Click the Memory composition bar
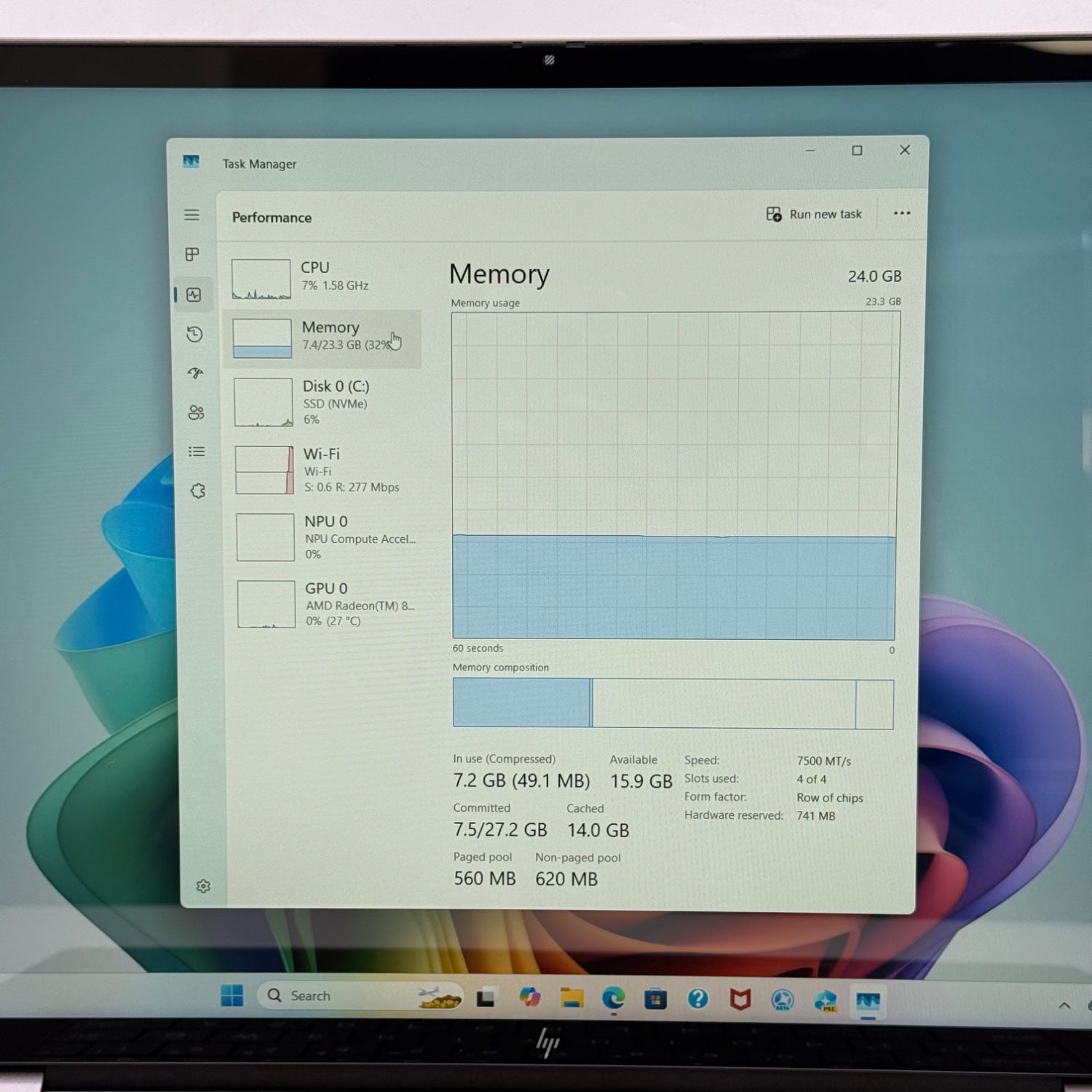 673,704
